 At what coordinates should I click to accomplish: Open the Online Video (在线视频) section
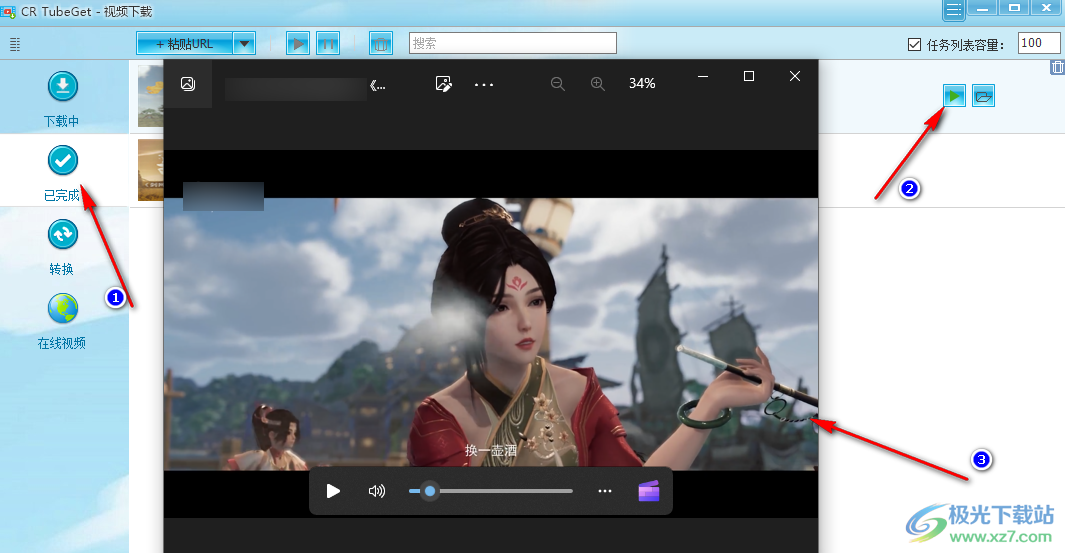pos(62,321)
